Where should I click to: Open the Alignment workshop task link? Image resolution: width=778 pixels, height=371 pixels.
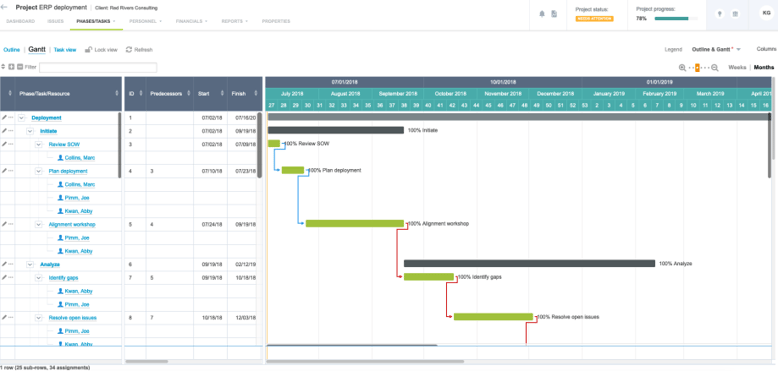point(72,224)
